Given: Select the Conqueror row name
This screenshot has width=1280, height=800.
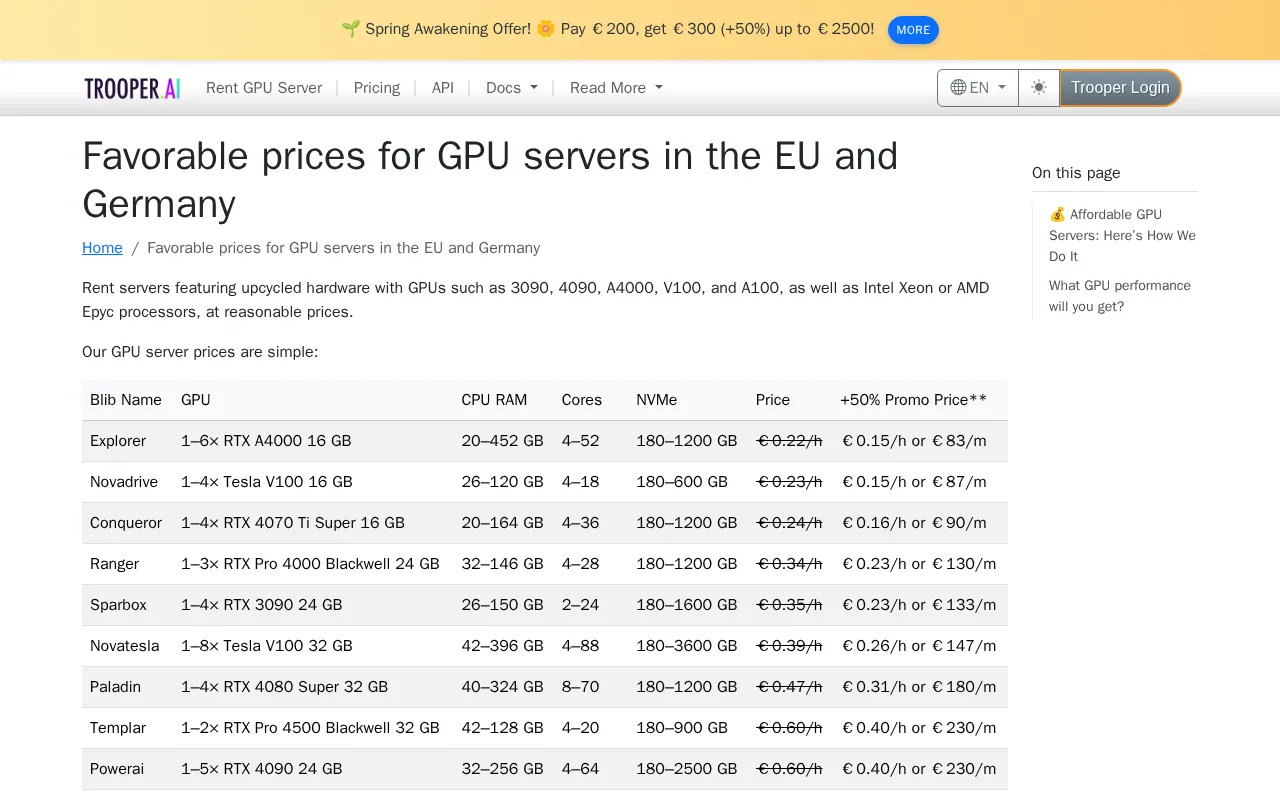Looking at the screenshot, I should tap(126, 523).
